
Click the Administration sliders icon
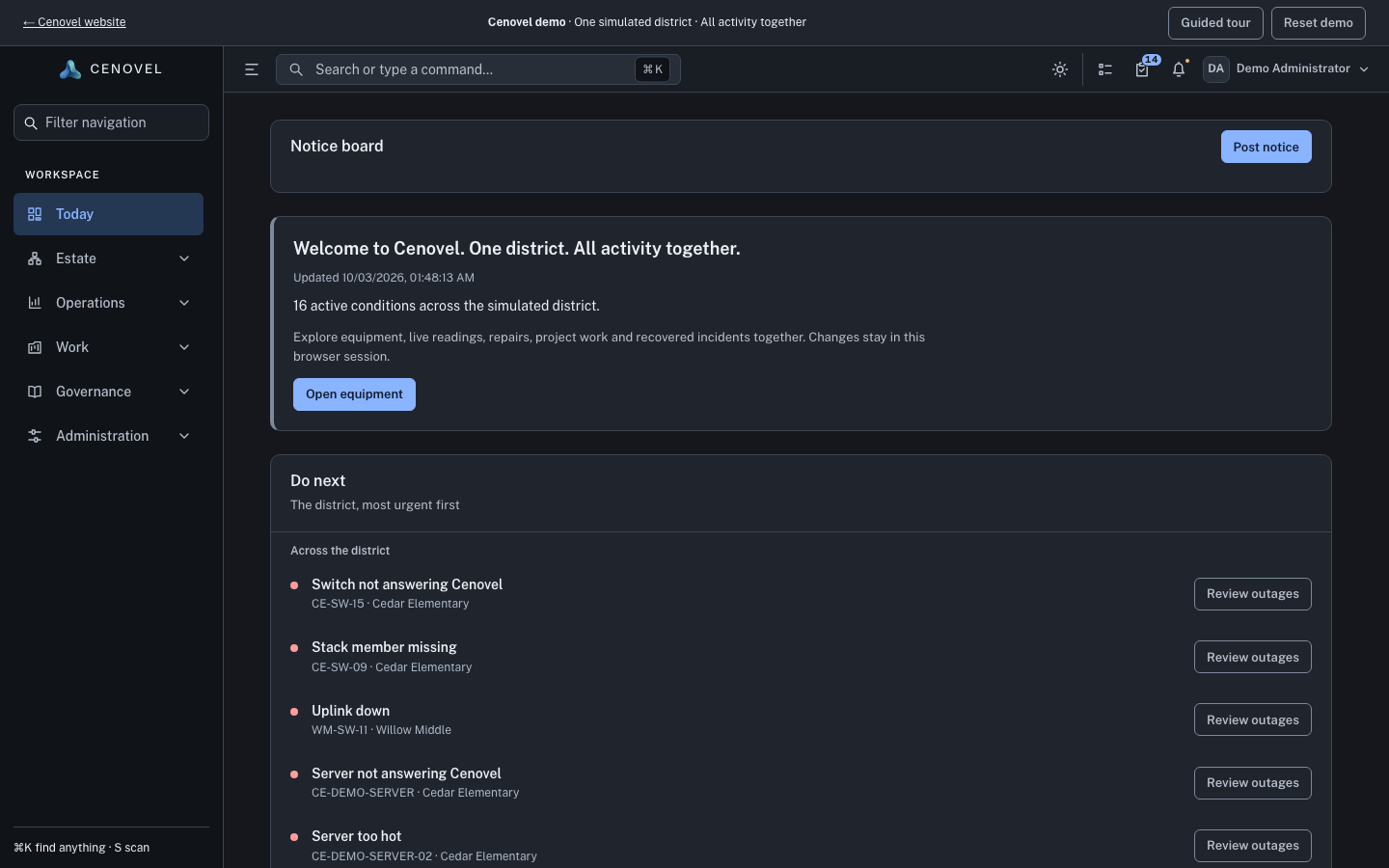click(35, 436)
